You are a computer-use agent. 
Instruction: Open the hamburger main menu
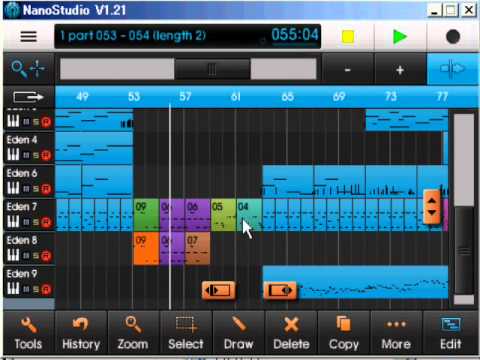point(28,36)
